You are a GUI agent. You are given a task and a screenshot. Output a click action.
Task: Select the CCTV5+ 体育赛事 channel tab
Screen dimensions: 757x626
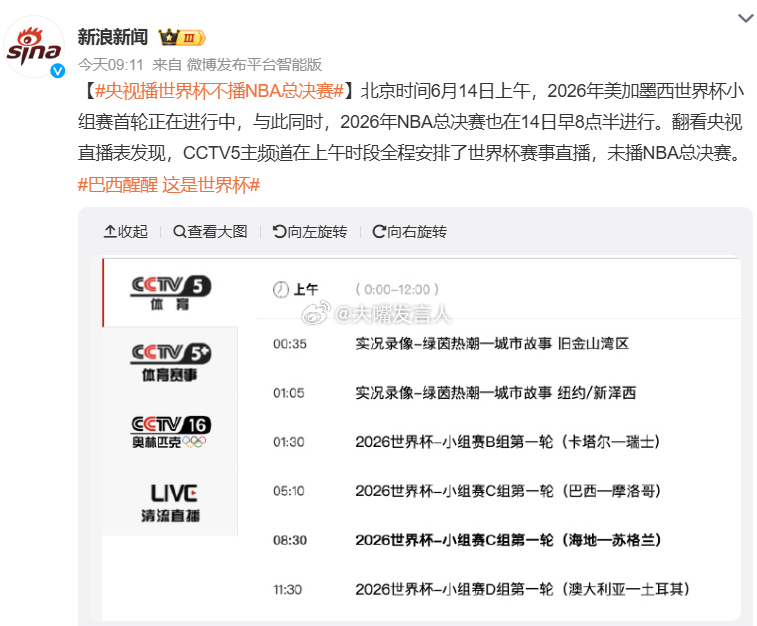[170, 362]
